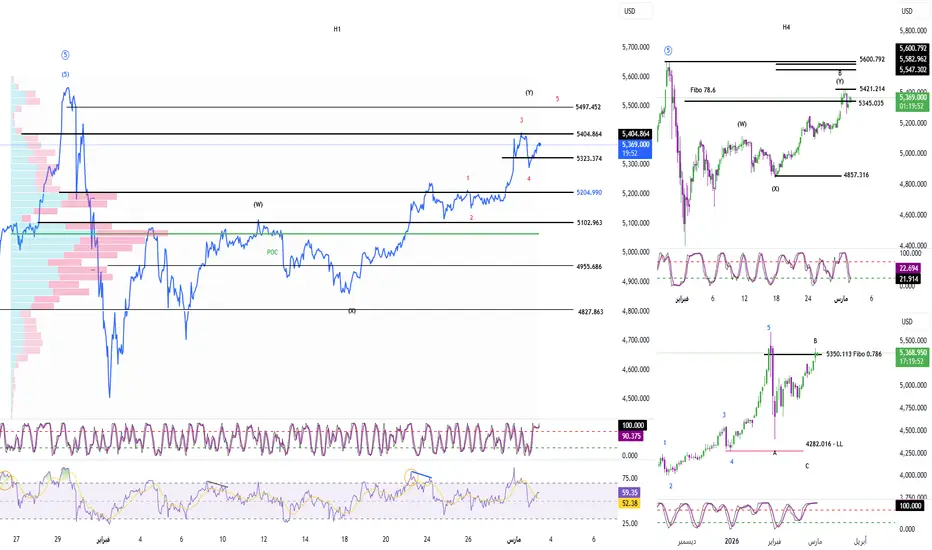Click the 4282.016 - LL level label
This screenshot has height=550, width=932.
[x=824, y=444]
